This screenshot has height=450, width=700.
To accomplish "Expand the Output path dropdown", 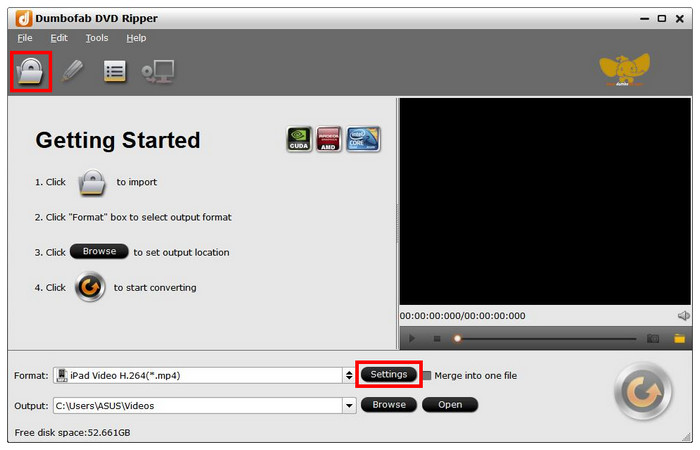I will tap(349, 406).
